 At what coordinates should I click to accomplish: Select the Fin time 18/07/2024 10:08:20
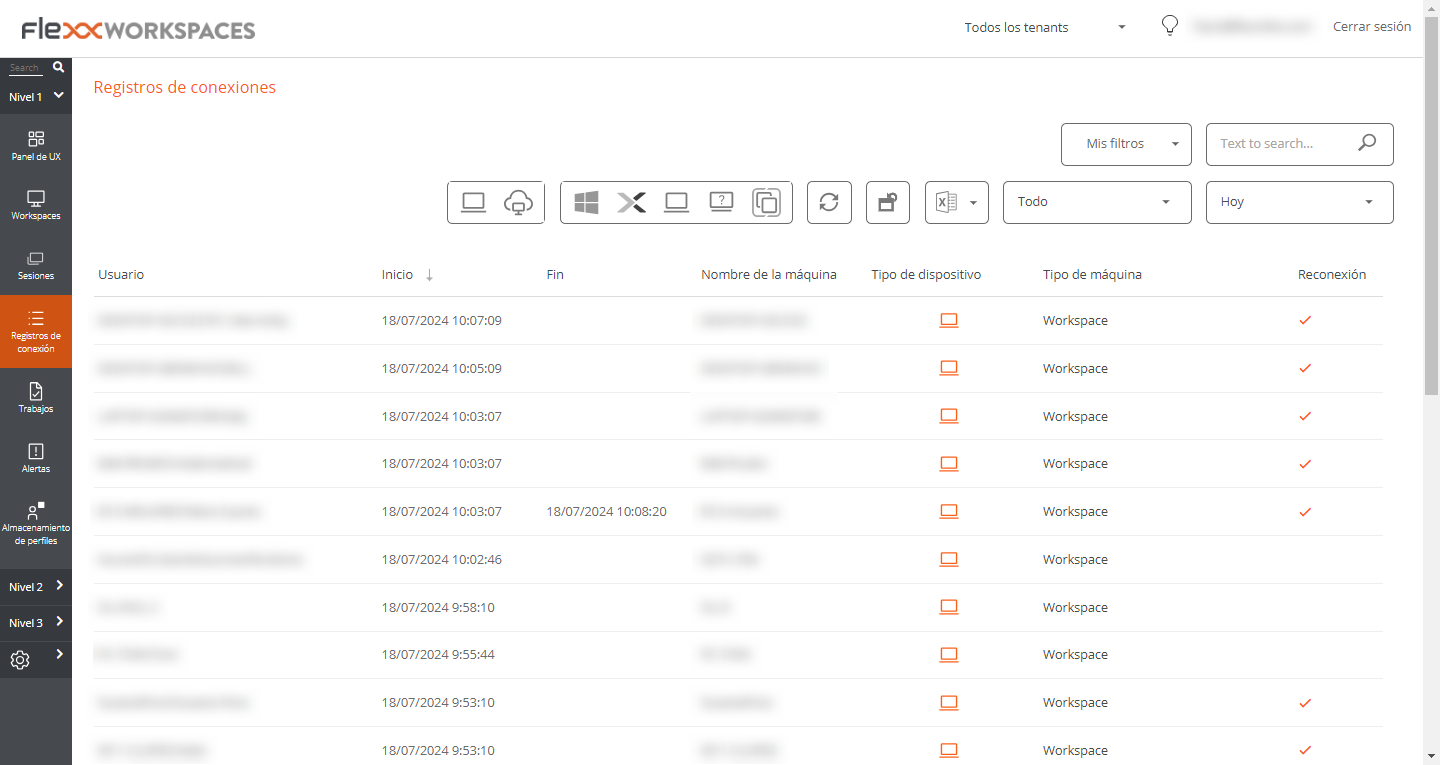[606, 511]
